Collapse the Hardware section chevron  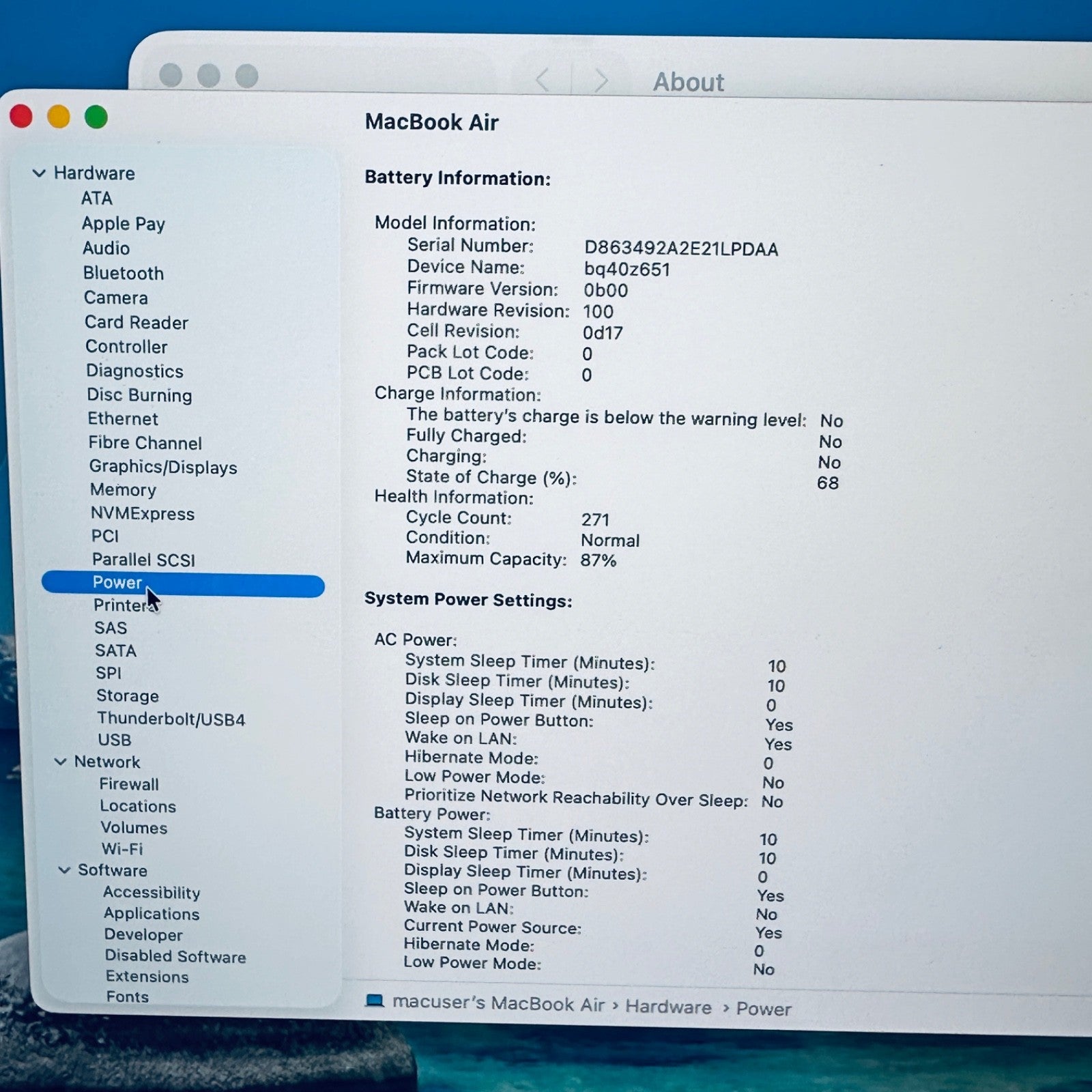tap(39, 173)
